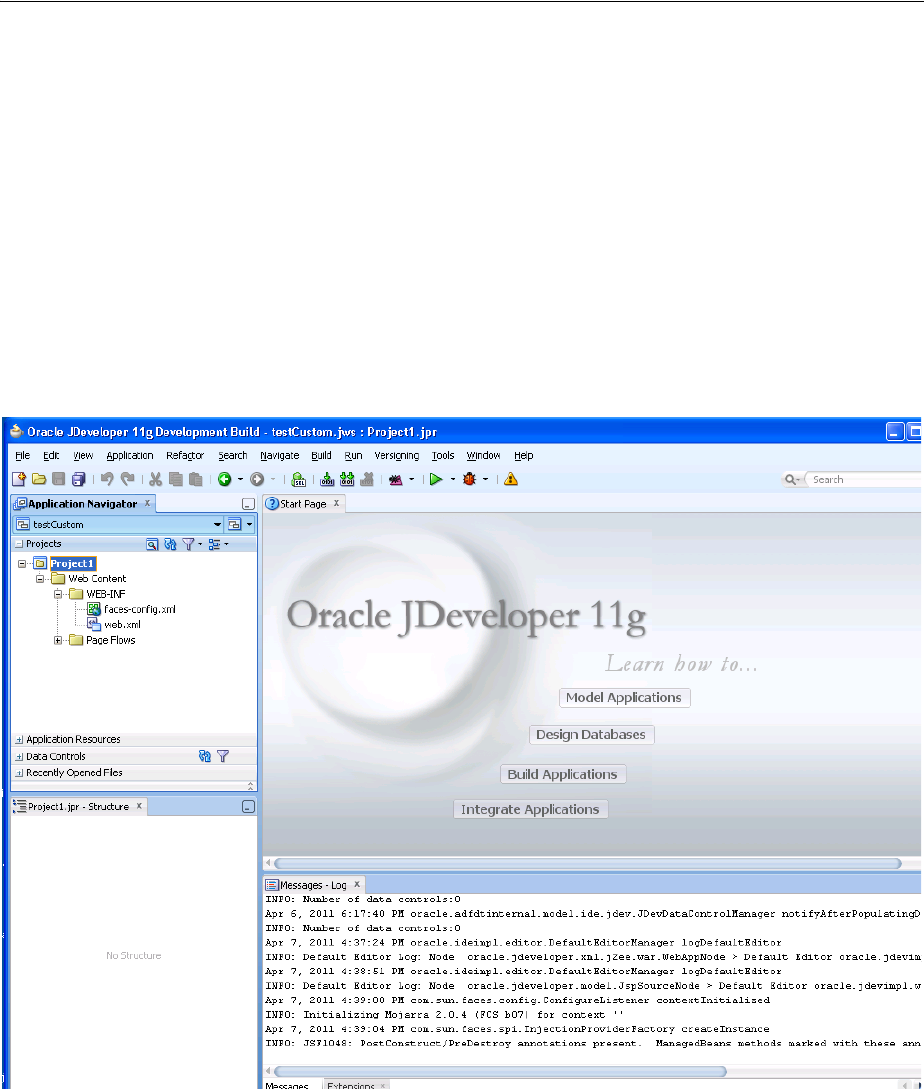This screenshot has height=1089, width=924.
Task: Click the green Back navigation arrow
Action: pyautogui.click(x=224, y=479)
